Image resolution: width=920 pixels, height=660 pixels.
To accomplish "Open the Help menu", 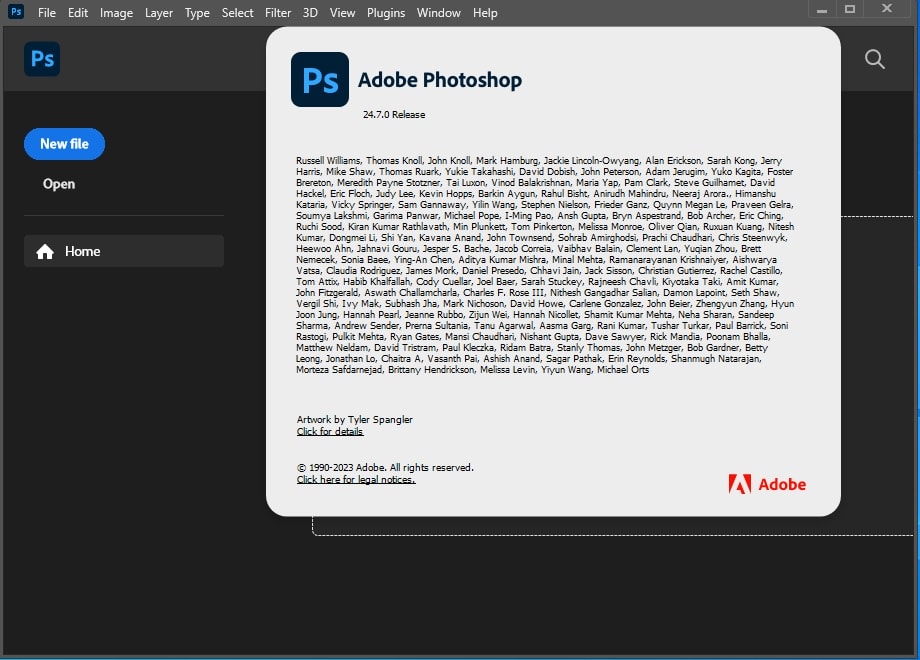I will [x=485, y=12].
